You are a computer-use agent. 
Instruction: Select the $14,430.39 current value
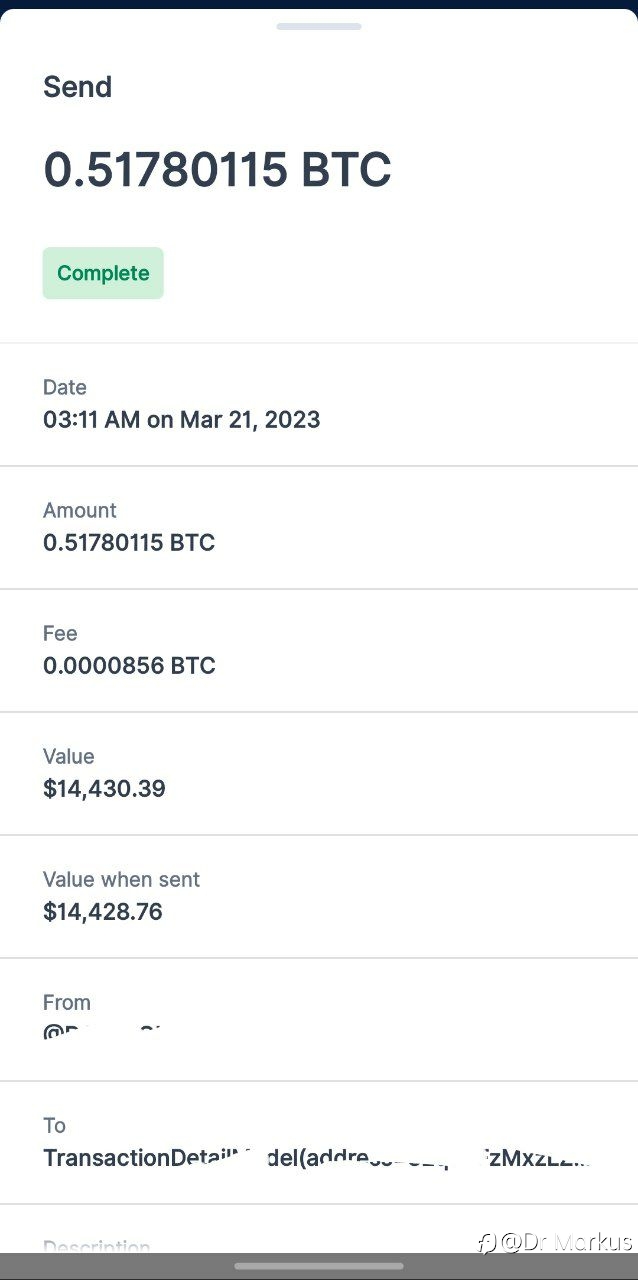click(104, 788)
